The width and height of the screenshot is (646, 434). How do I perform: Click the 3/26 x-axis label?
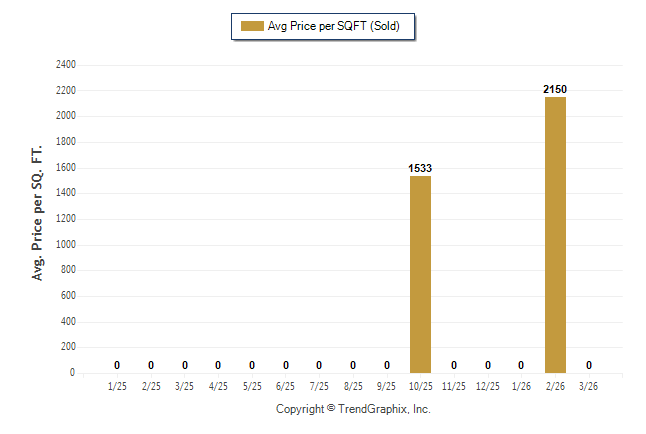589,386
